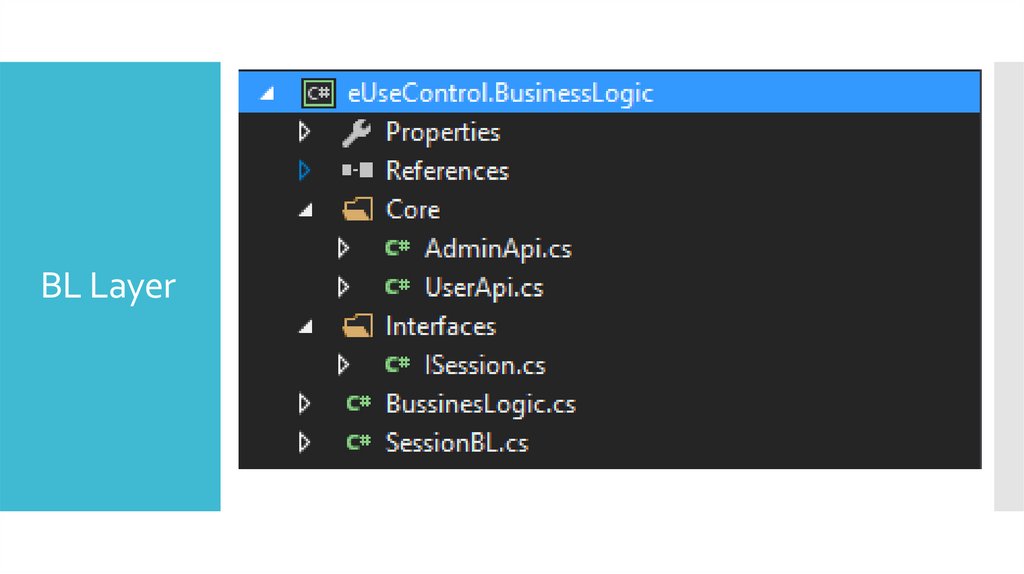Click the Interfaces folder icon
The height and width of the screenshot is (574, 1024).
[x=356, y=326]
